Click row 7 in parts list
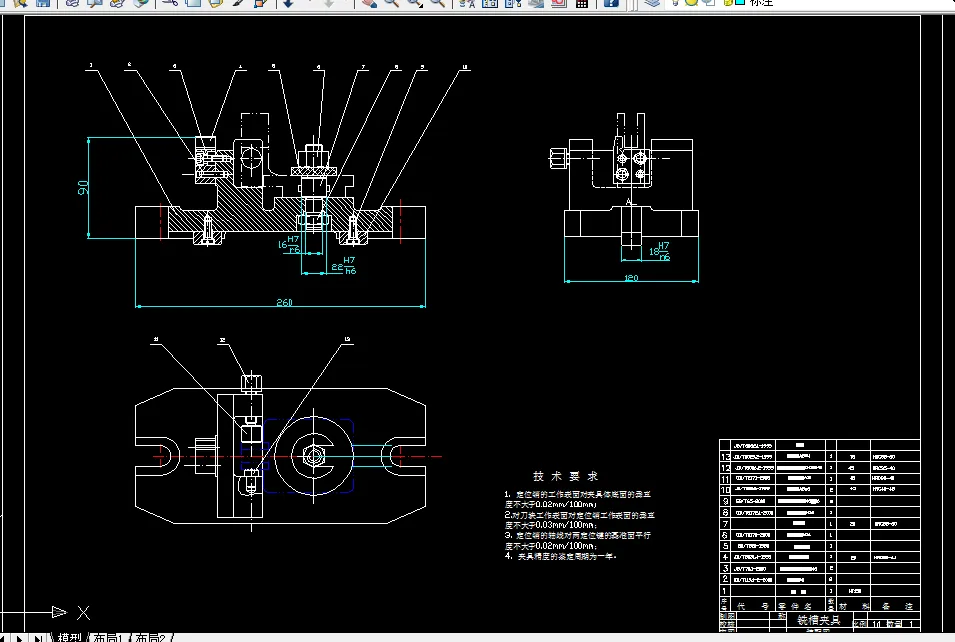 pos(819,524)
